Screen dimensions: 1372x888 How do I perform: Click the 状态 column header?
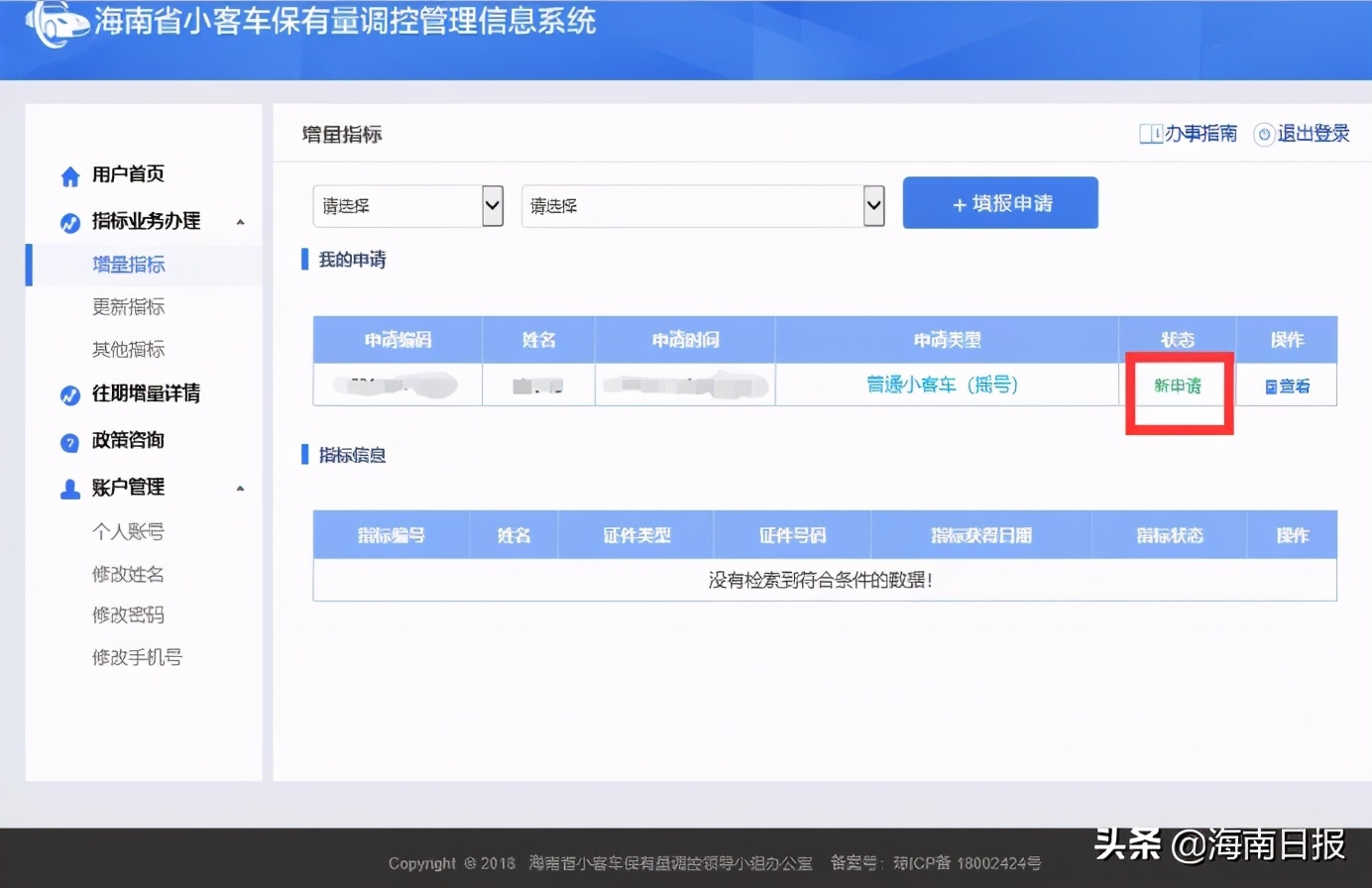click(x=1178, y=340)
